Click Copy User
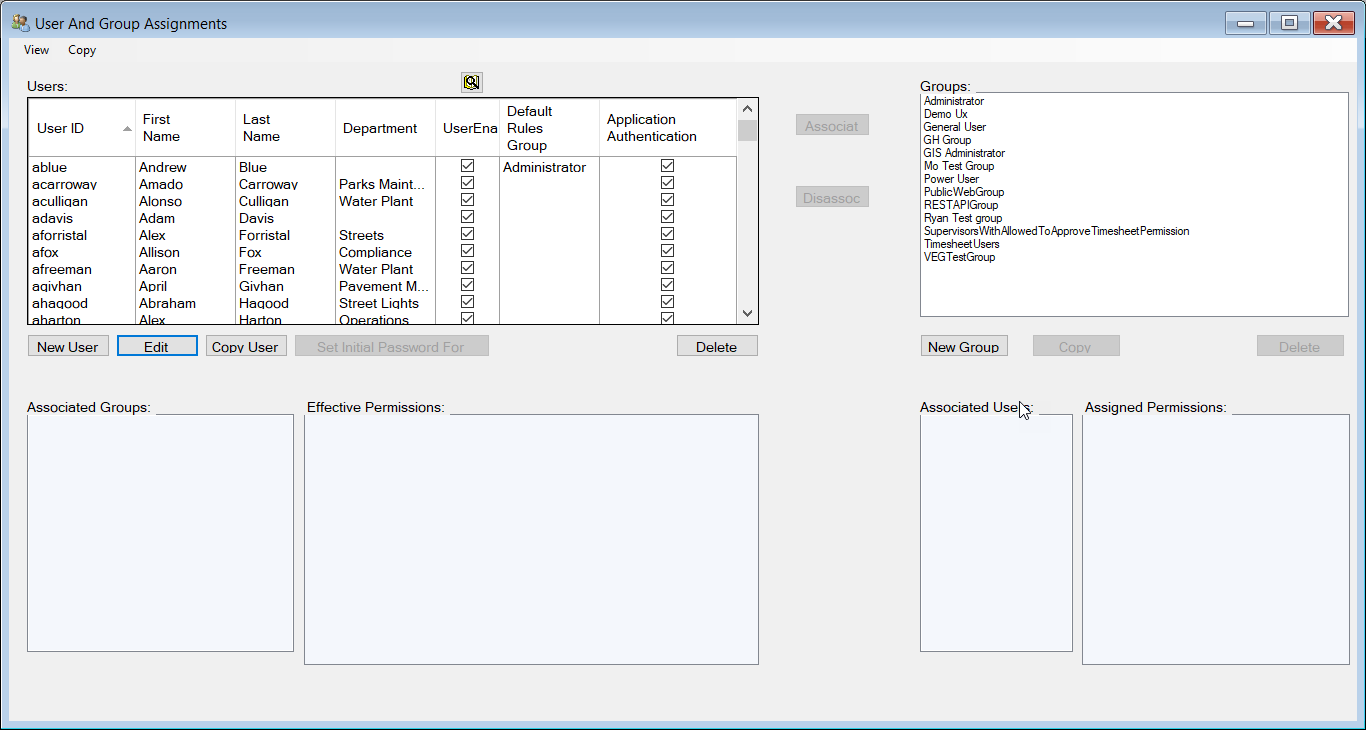Viewport: 1366px width, 730px height. [246, 345]
